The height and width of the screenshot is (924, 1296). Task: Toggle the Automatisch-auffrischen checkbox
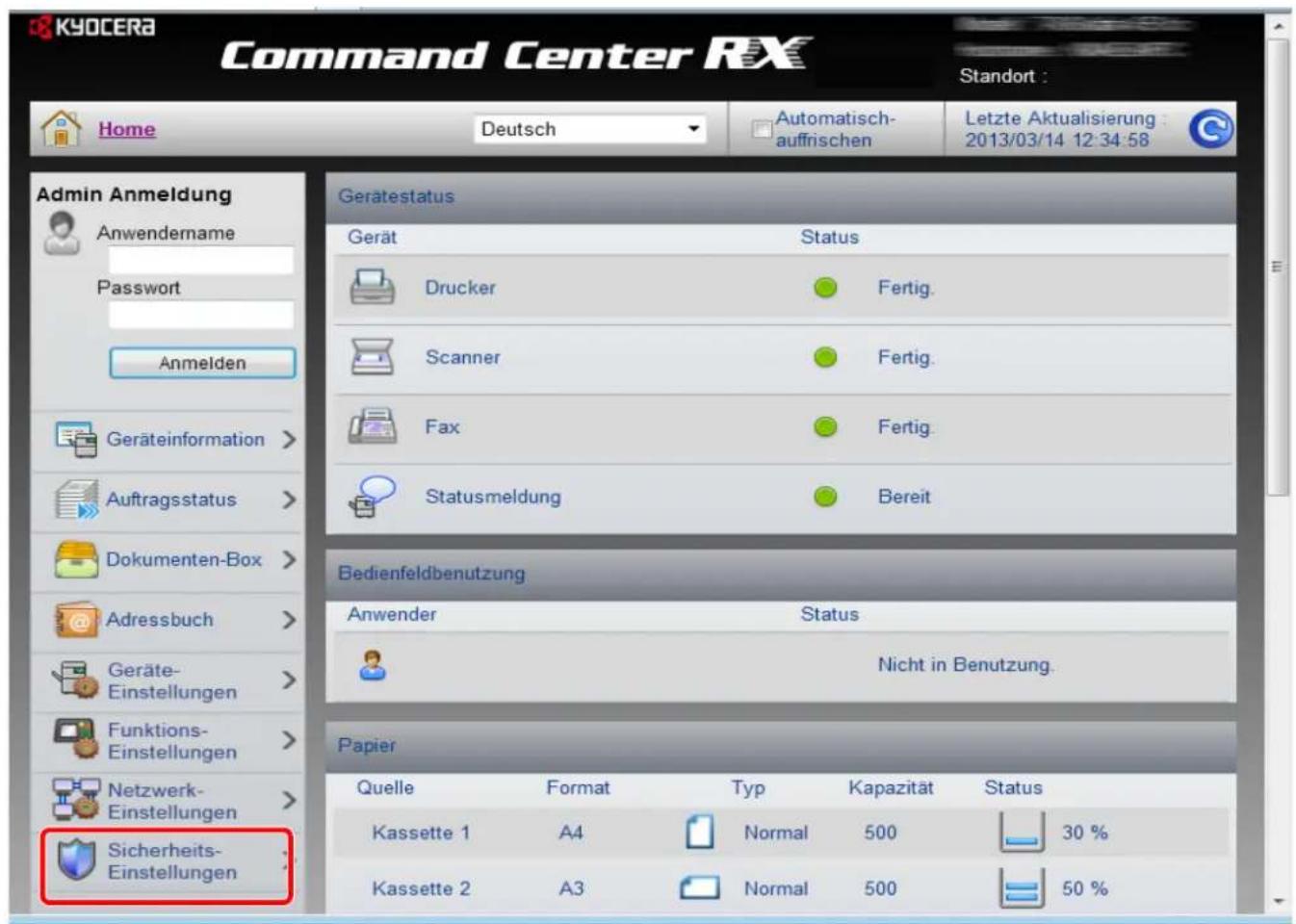pyautogui.click(x=762, y=129)
